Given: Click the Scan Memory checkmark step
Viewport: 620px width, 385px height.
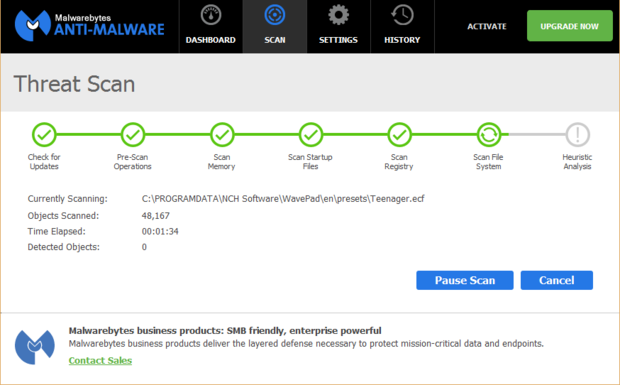Looking at the screenshot, I should (x=222, y=135).
